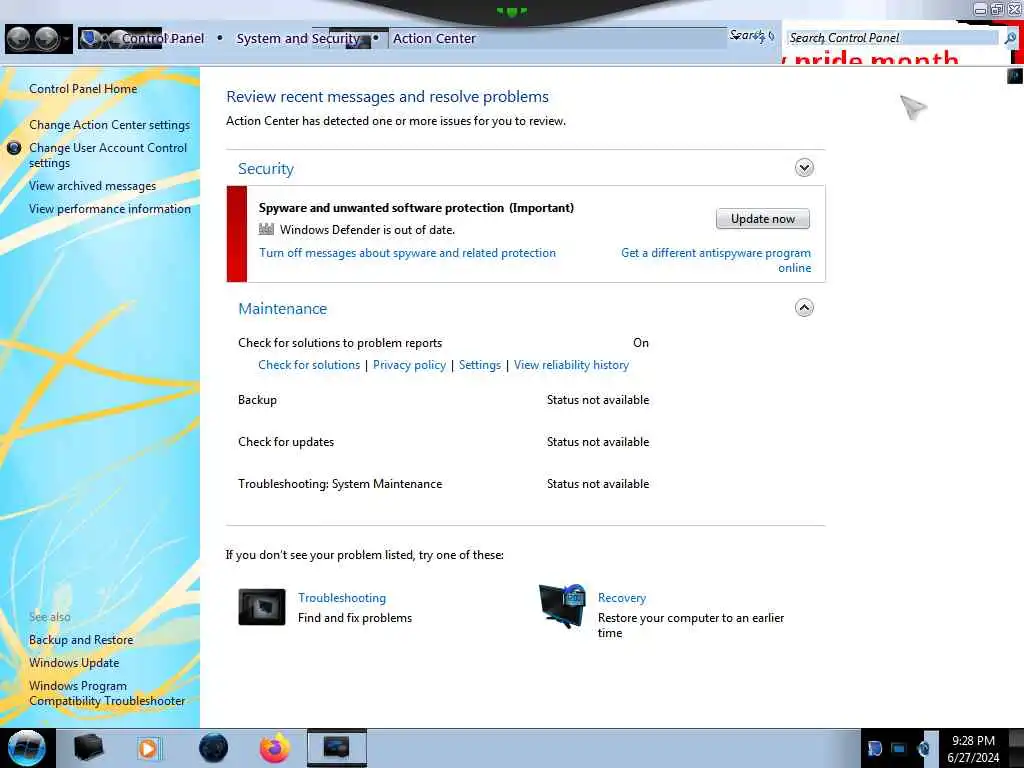The height and width of the screenshot is (768, 1024).
Task: Open the Recovery link
Action: point(622,598)
